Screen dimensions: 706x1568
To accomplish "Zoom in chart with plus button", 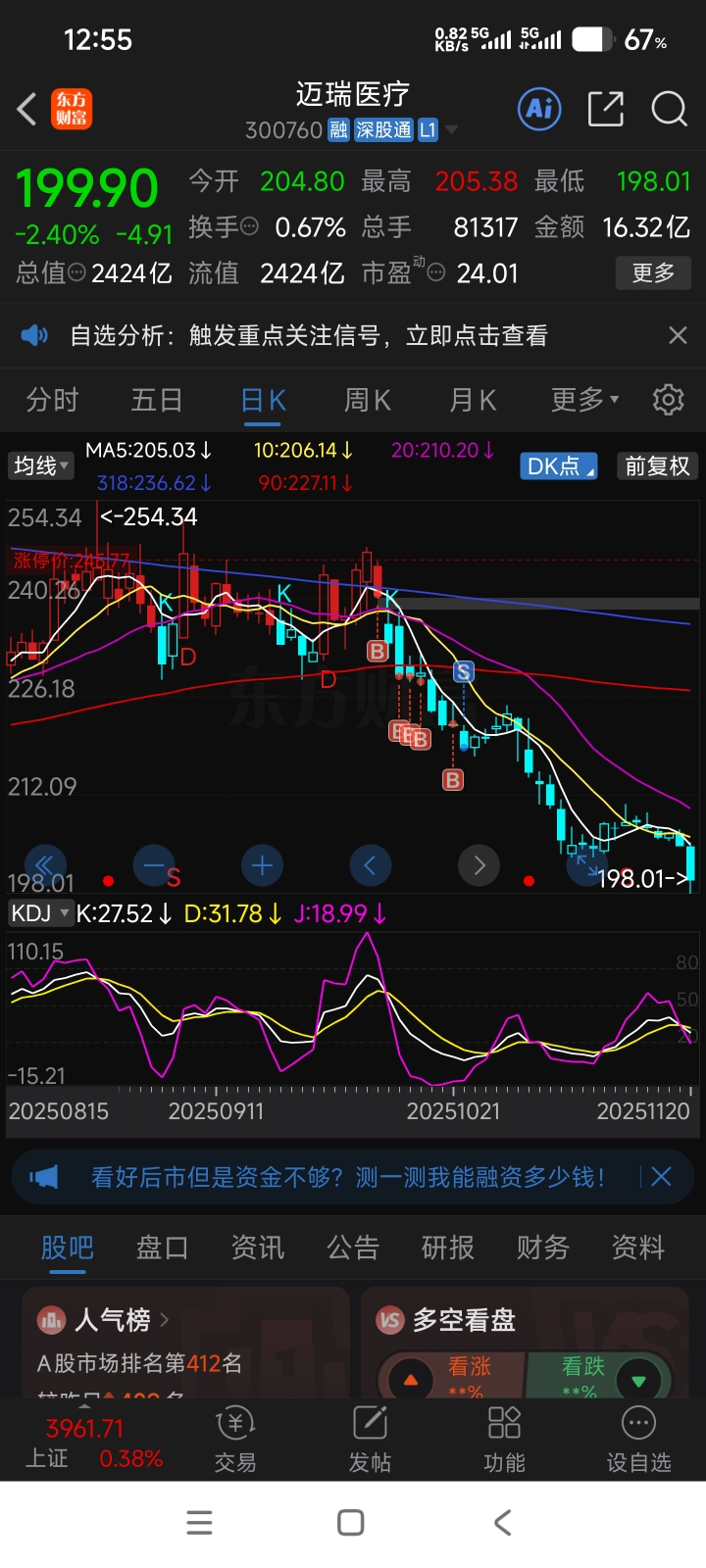I will point(262,865).
